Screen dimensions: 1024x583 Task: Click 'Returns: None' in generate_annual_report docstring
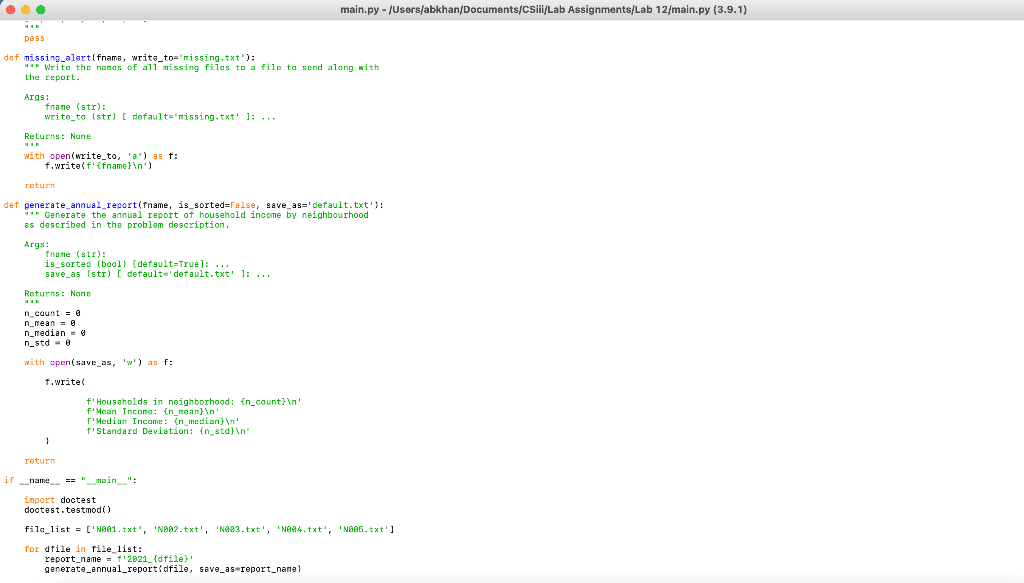[57, 294]
